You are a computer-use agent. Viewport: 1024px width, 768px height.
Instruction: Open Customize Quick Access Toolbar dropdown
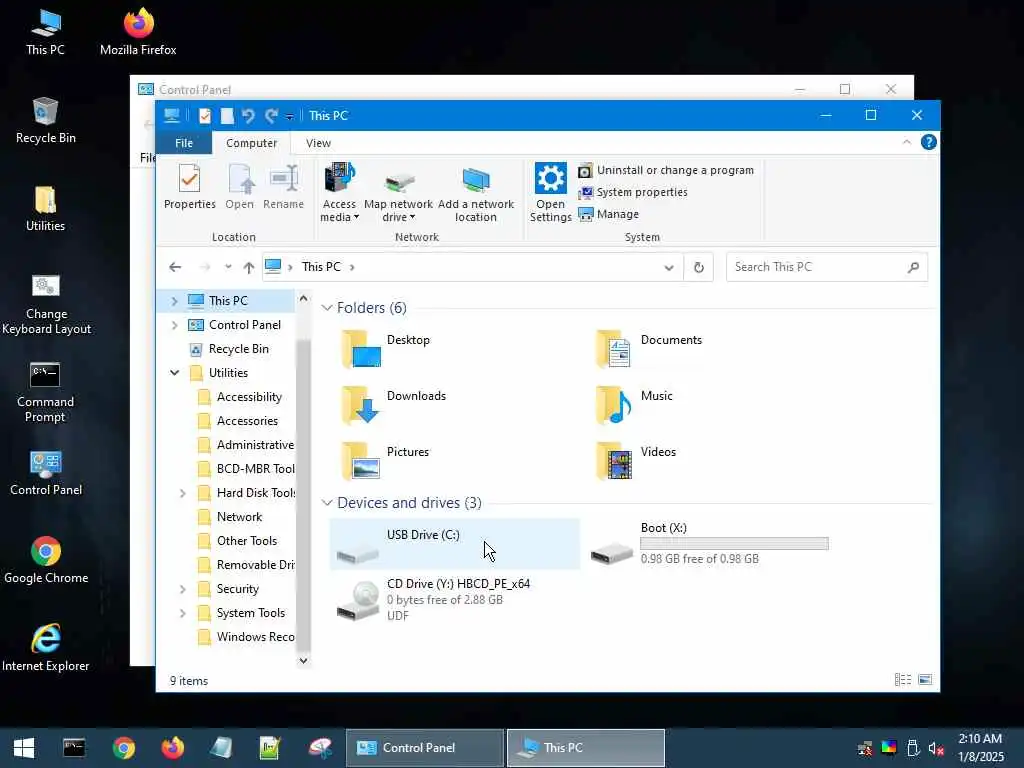[x=289, y=117]
